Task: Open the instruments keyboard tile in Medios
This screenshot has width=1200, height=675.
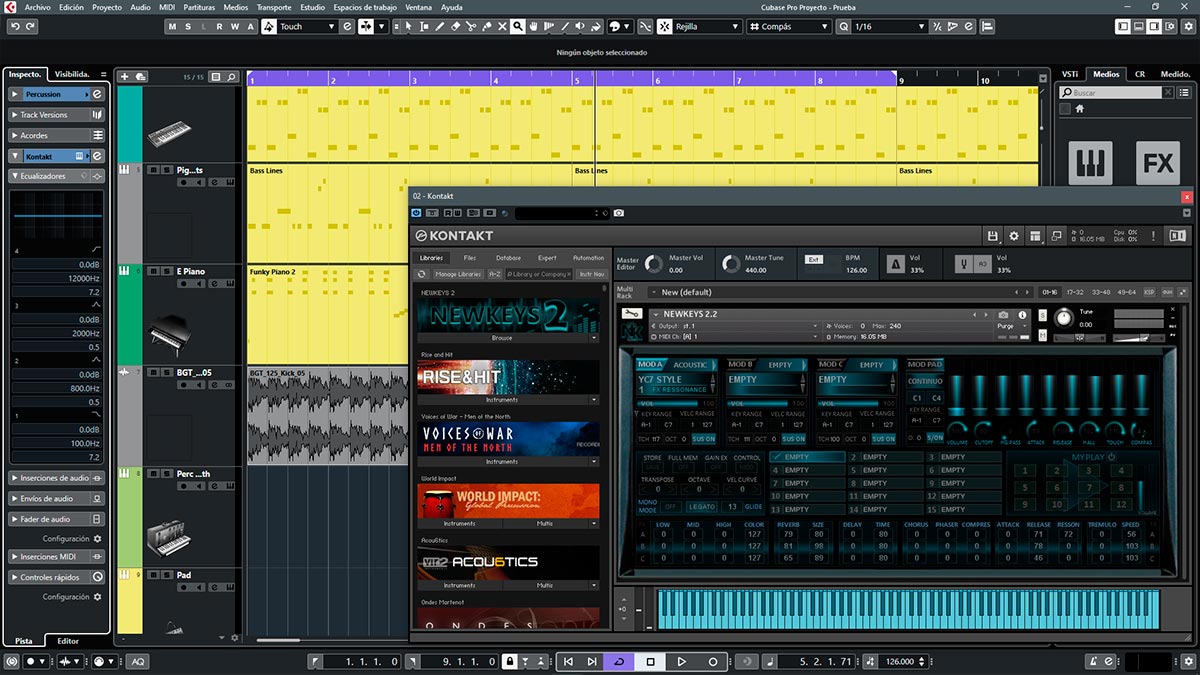Action: click(x=1090, y=162)
